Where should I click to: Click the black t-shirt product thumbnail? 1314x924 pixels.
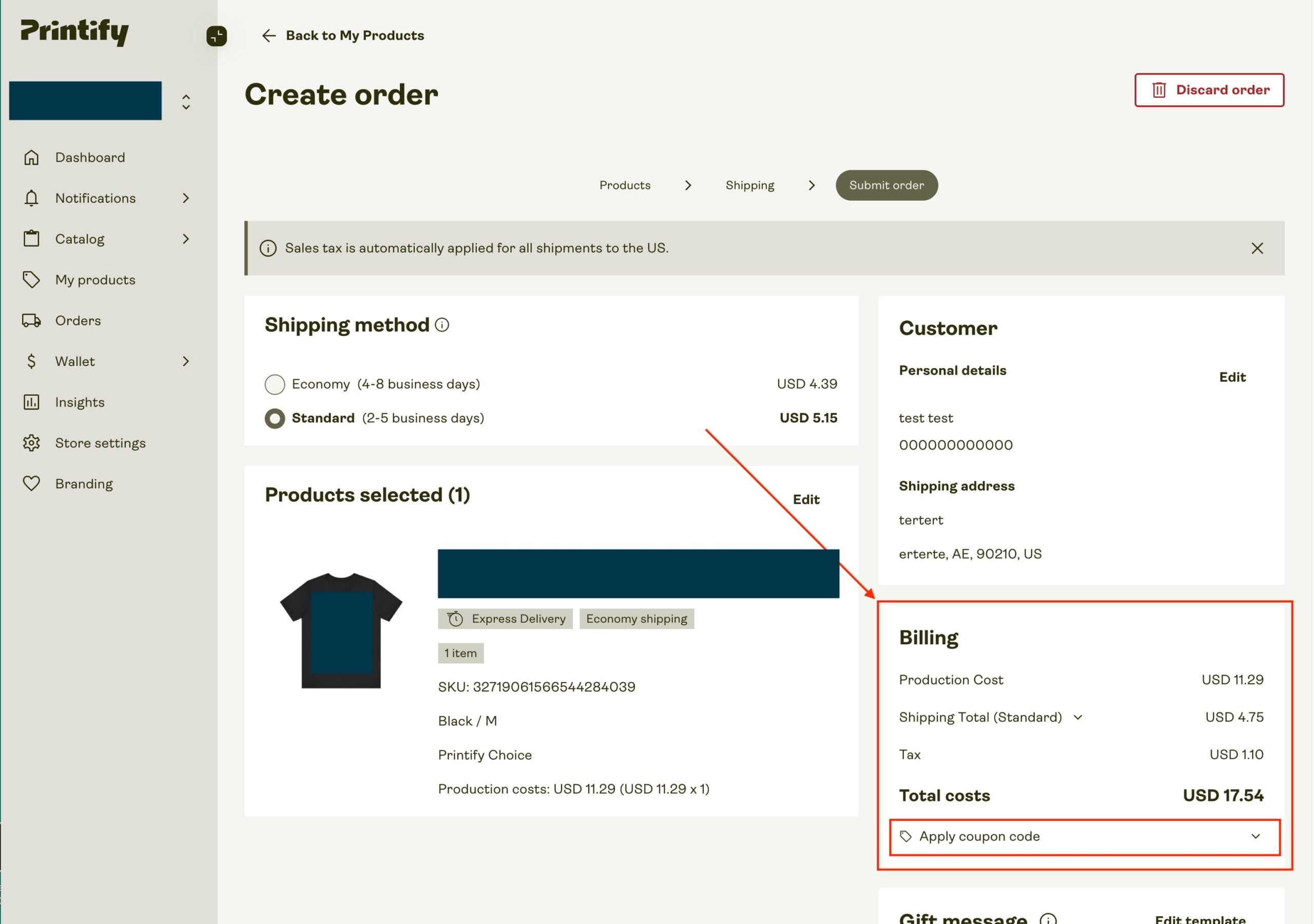[x=341, y=630]
